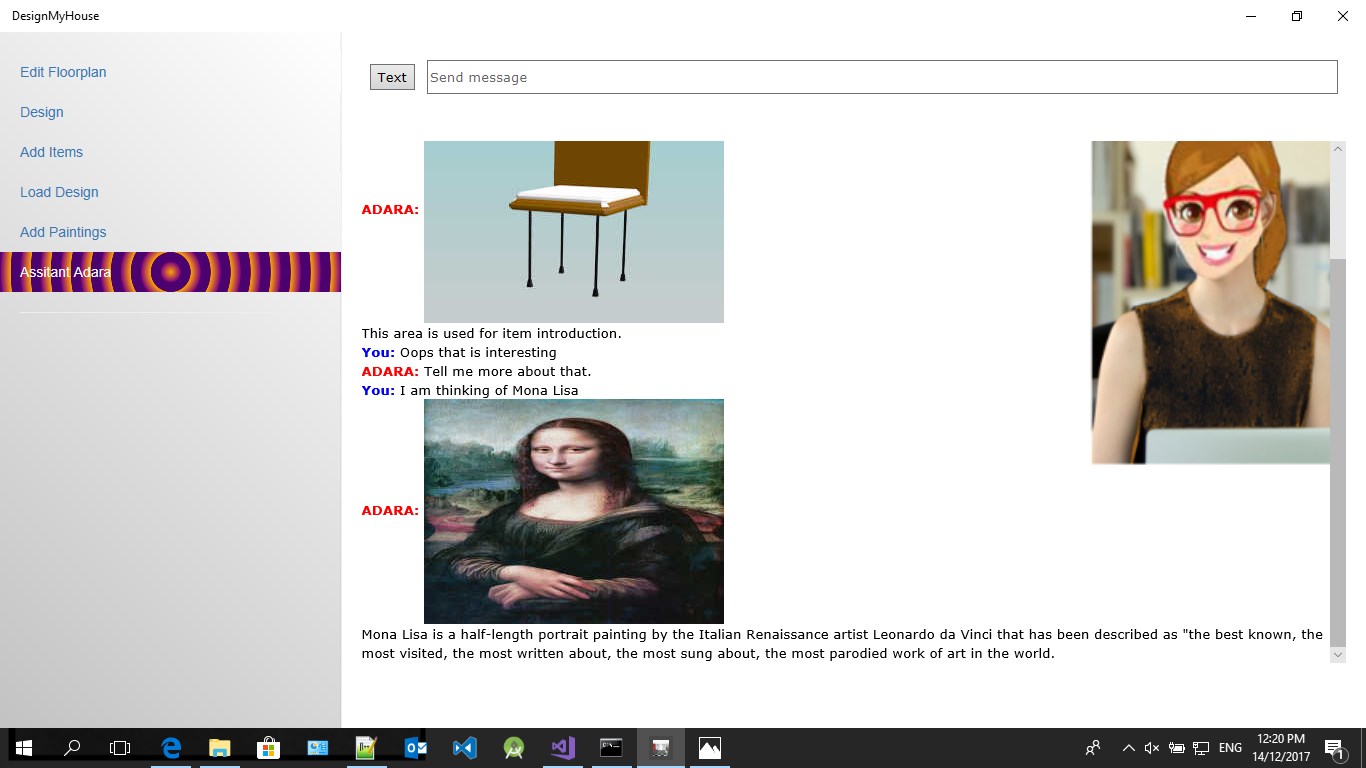Switch to the command prompt taskbar icon
The image size is (1366, 768).
coord(612,748)
